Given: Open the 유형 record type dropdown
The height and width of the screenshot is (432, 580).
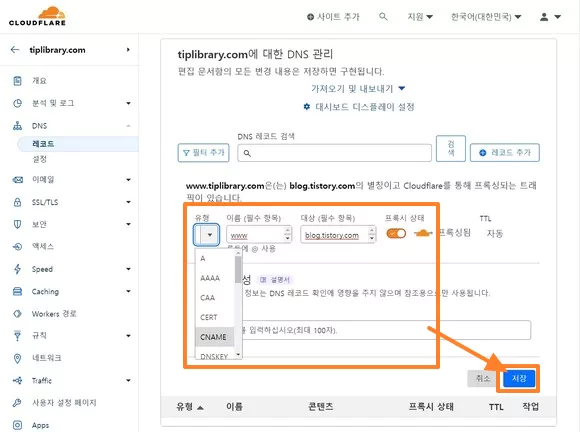Looking at the screenshot, I should 206,234.
